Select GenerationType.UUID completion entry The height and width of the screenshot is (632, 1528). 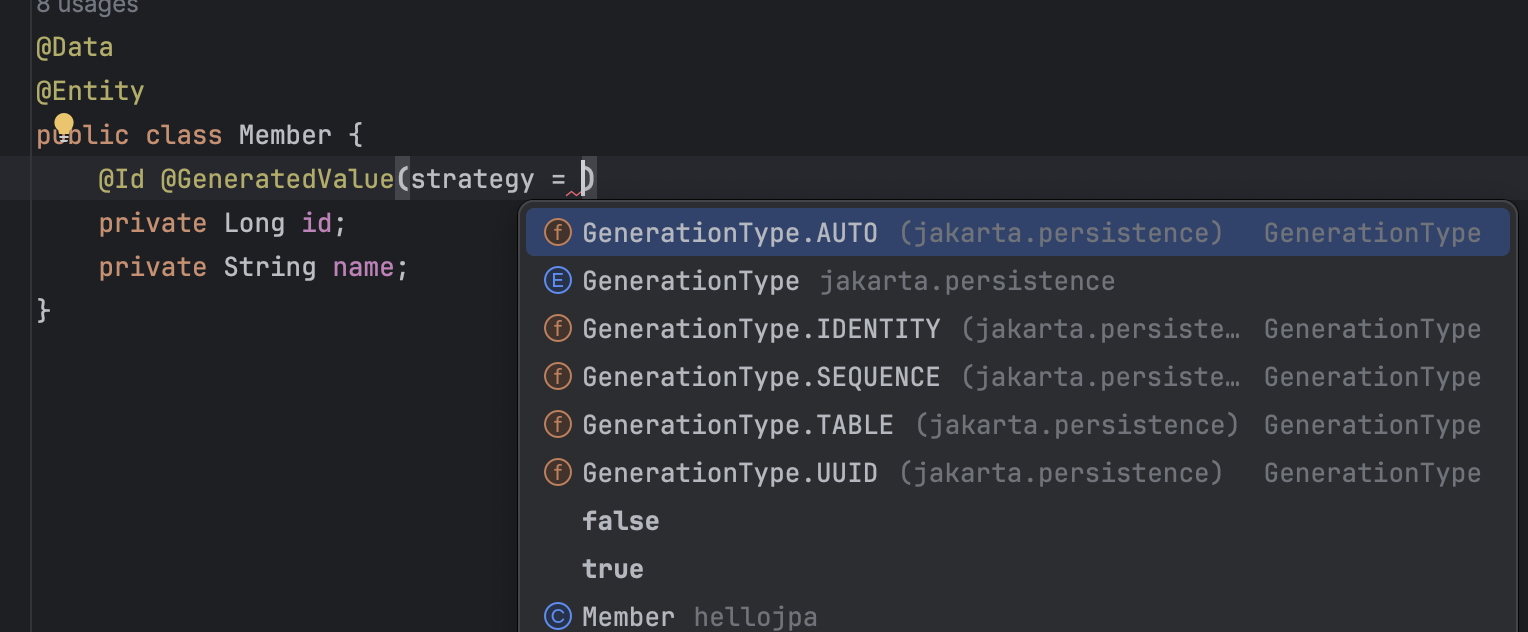tap(1017, 473)
